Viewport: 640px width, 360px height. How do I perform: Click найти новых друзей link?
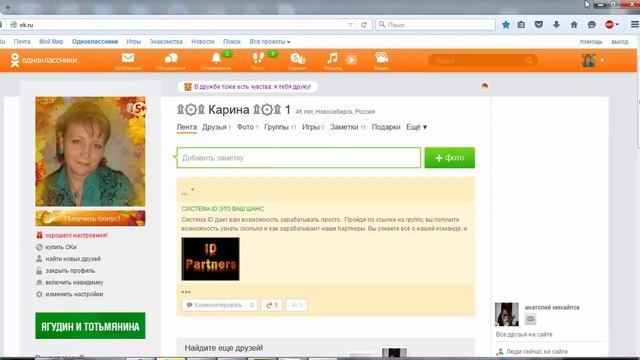pos(73,259)
